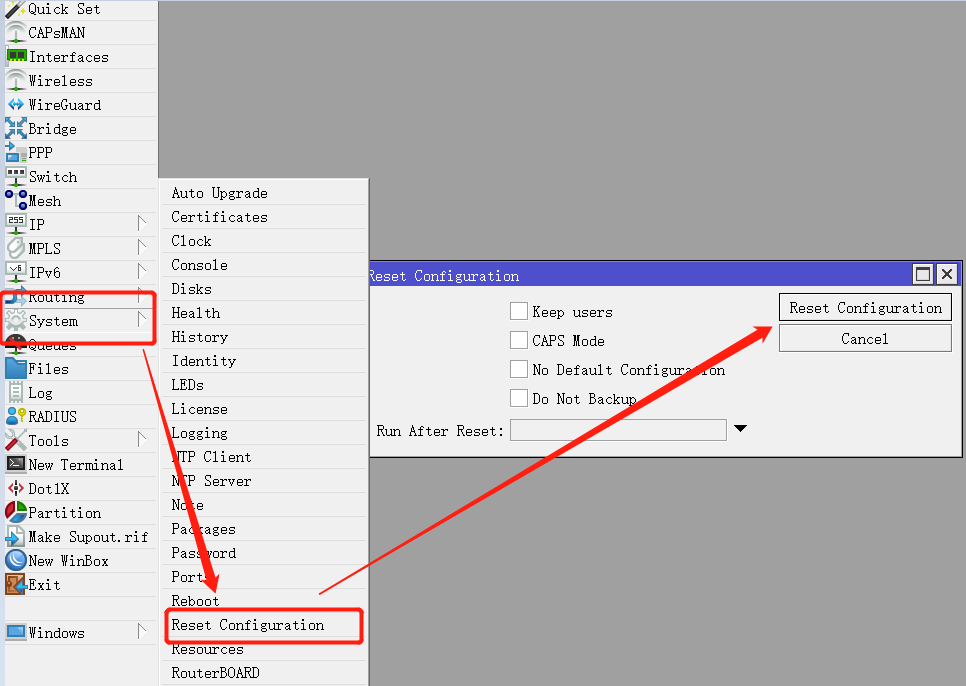The width and height of the screenshot is (966, 686).
Task: Click the RADIUS users icon
Action: [x=15, y=417]
